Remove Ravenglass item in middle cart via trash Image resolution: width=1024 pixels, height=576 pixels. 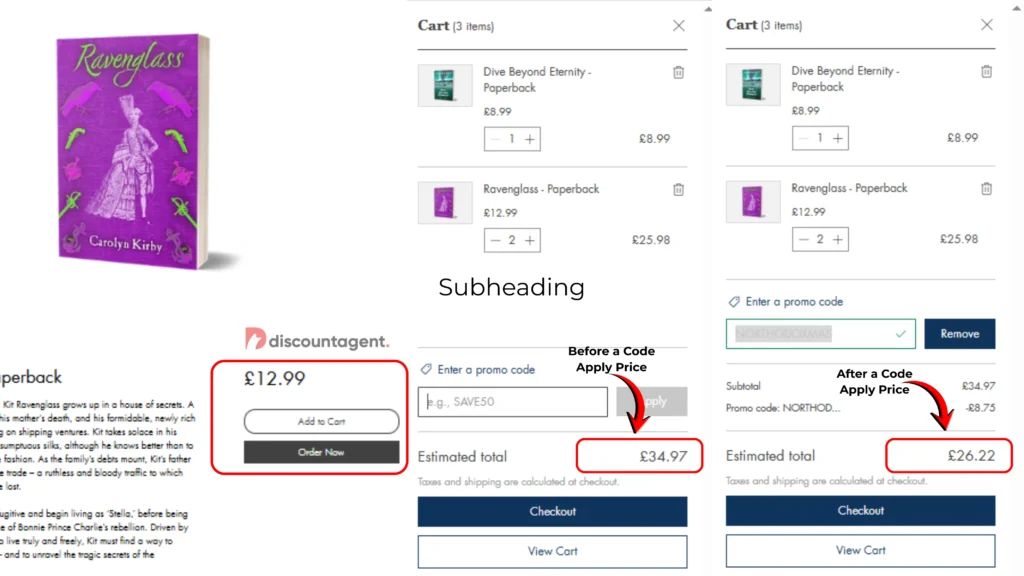pyautogui.click(x=678, y=190)
